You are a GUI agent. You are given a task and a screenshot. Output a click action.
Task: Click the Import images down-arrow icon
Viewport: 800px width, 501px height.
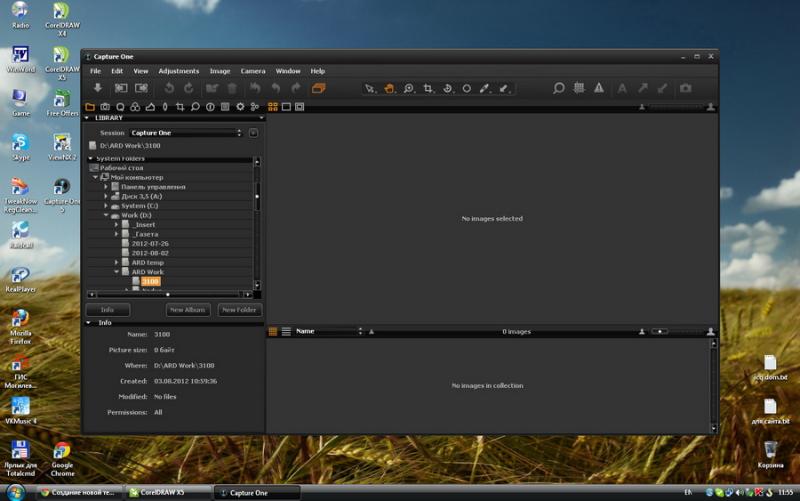(x=97, y=88)
